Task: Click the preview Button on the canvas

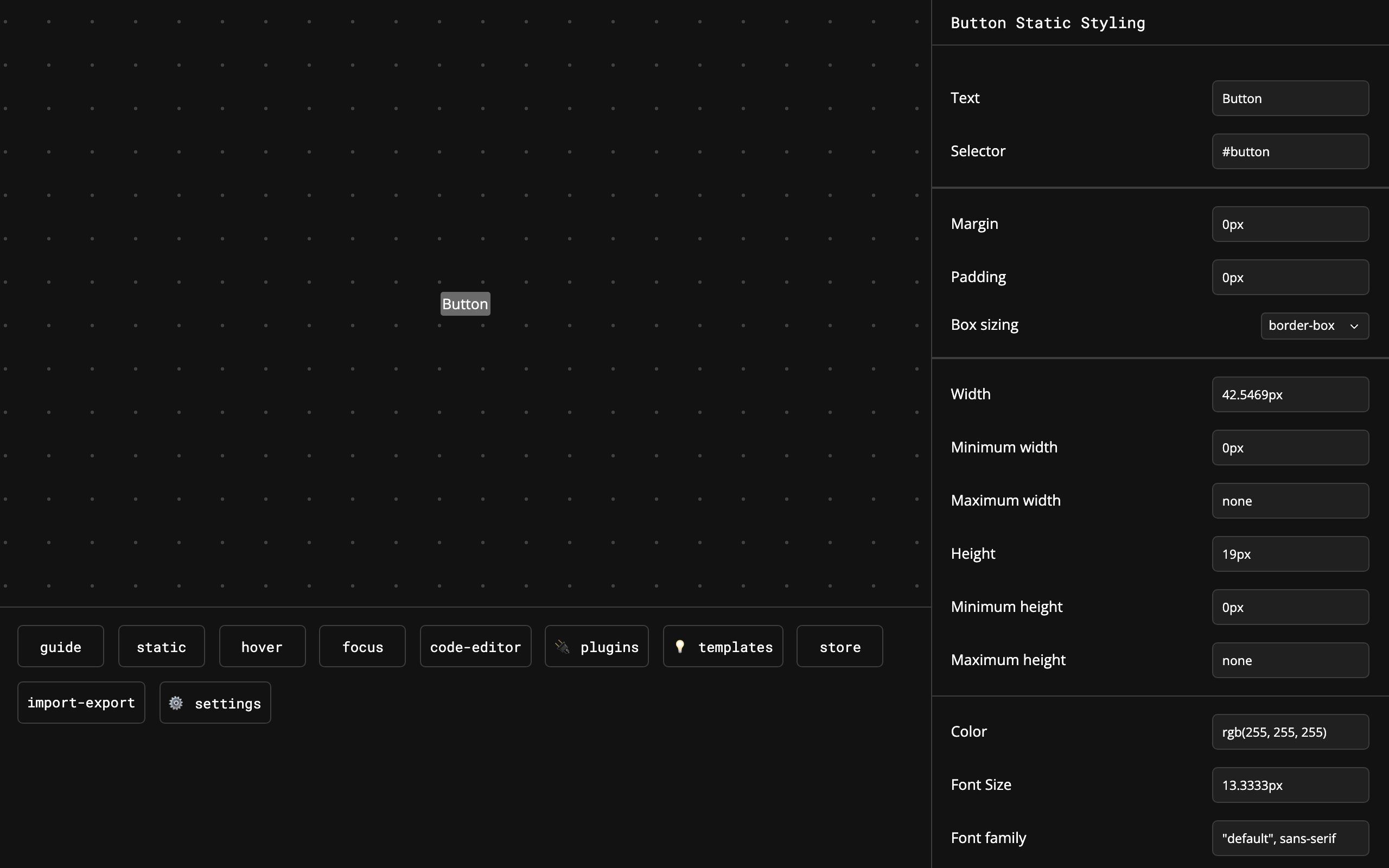Action: click(x=465, y=304)
